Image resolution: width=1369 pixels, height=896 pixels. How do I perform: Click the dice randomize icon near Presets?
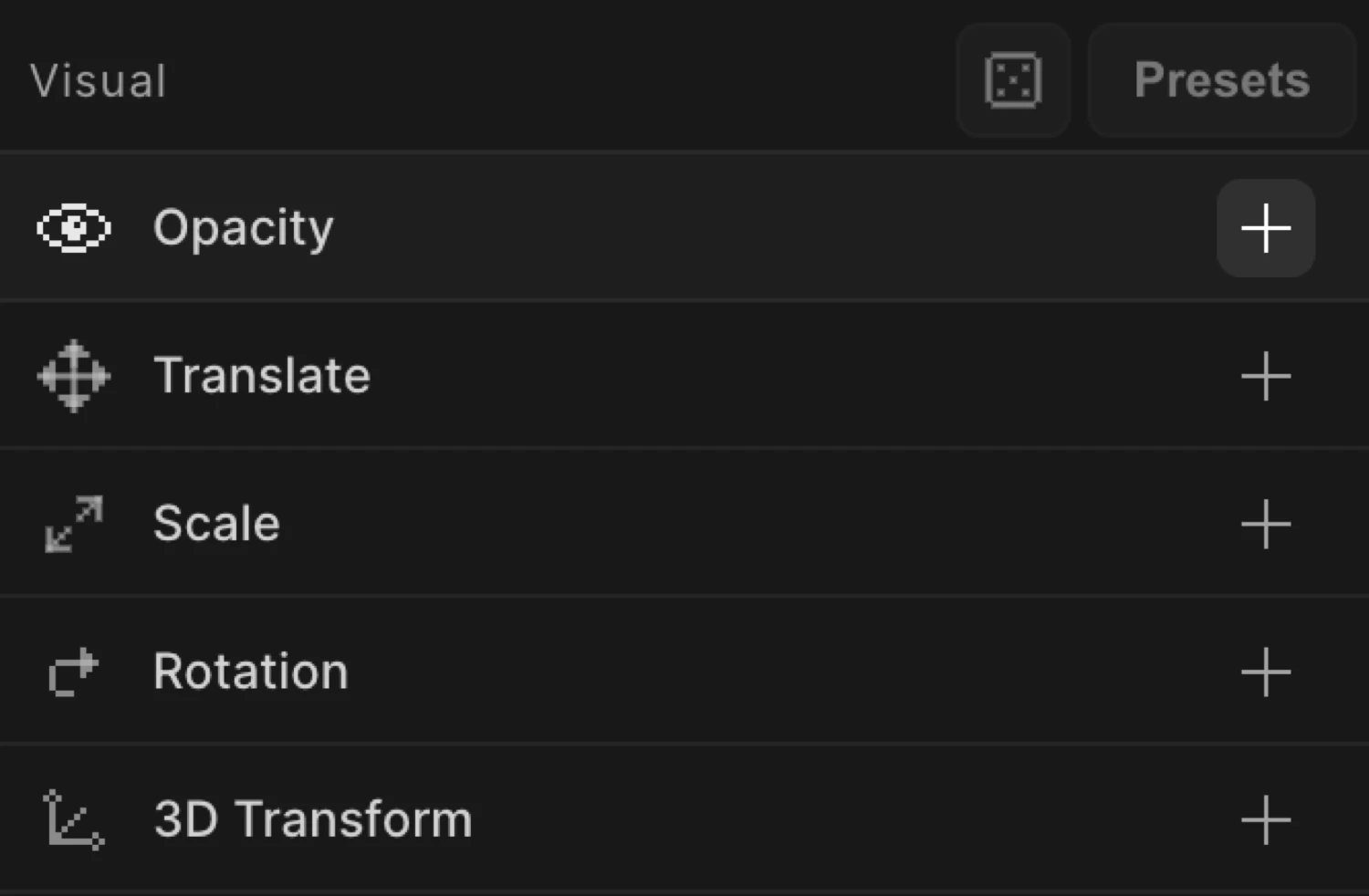1013,80
